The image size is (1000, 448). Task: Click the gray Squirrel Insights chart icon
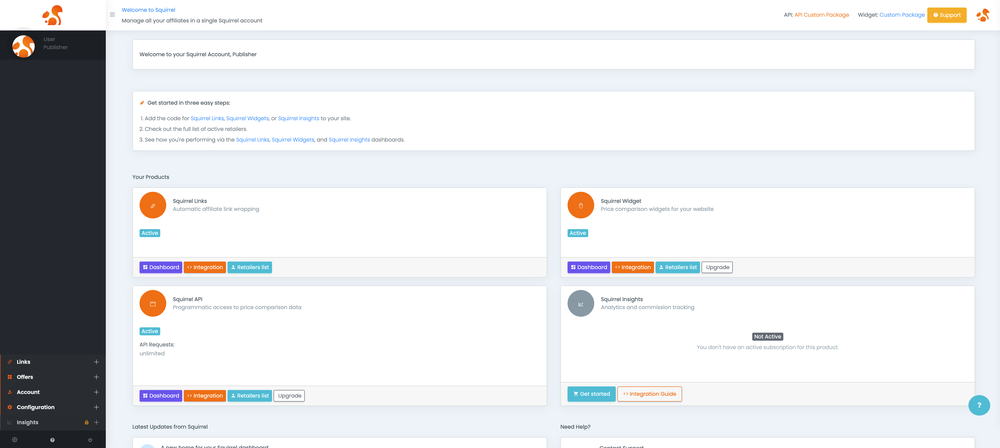point(580,304)
